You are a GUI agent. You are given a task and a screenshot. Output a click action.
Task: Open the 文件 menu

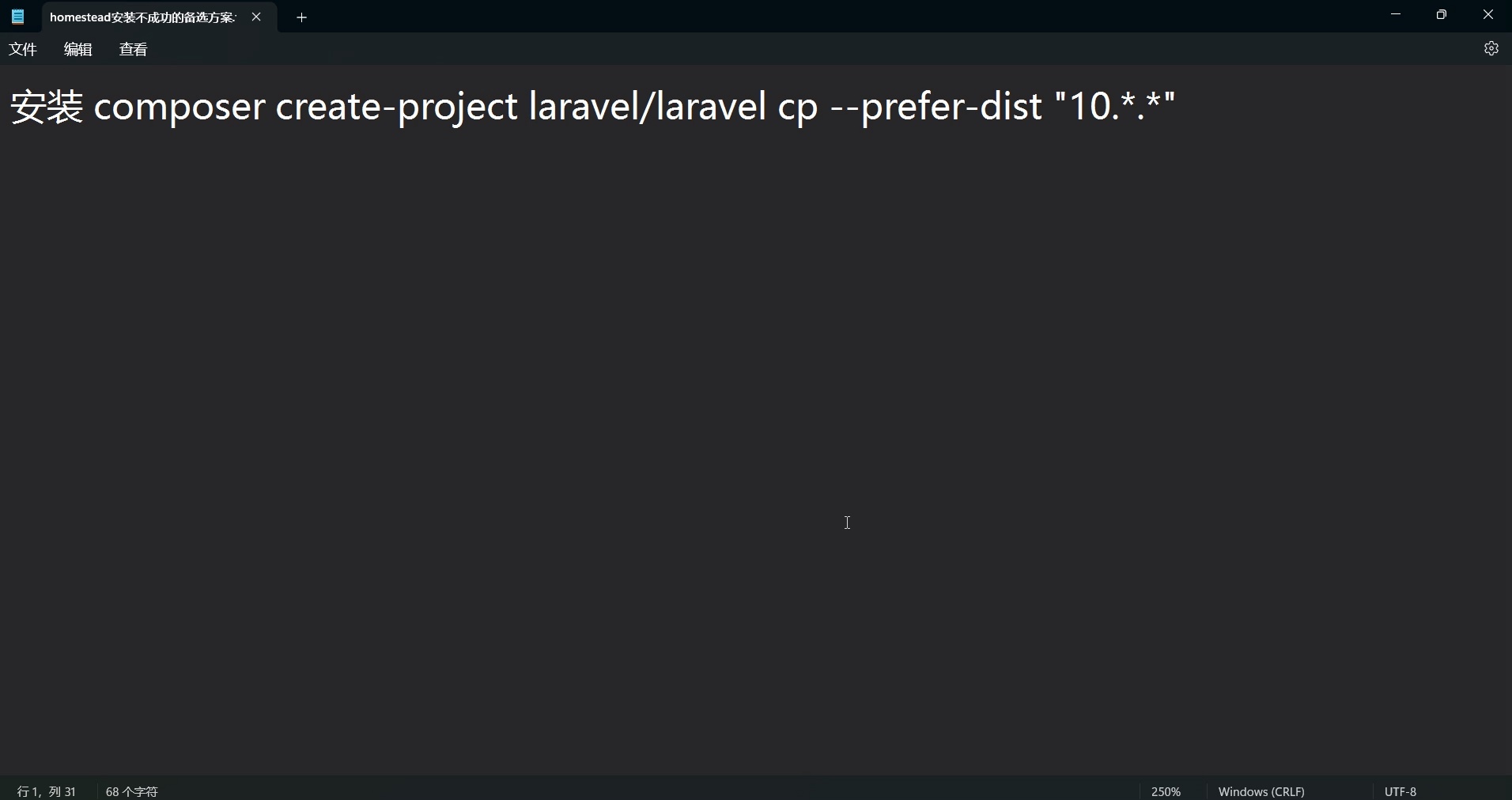[x=23, y=49]
